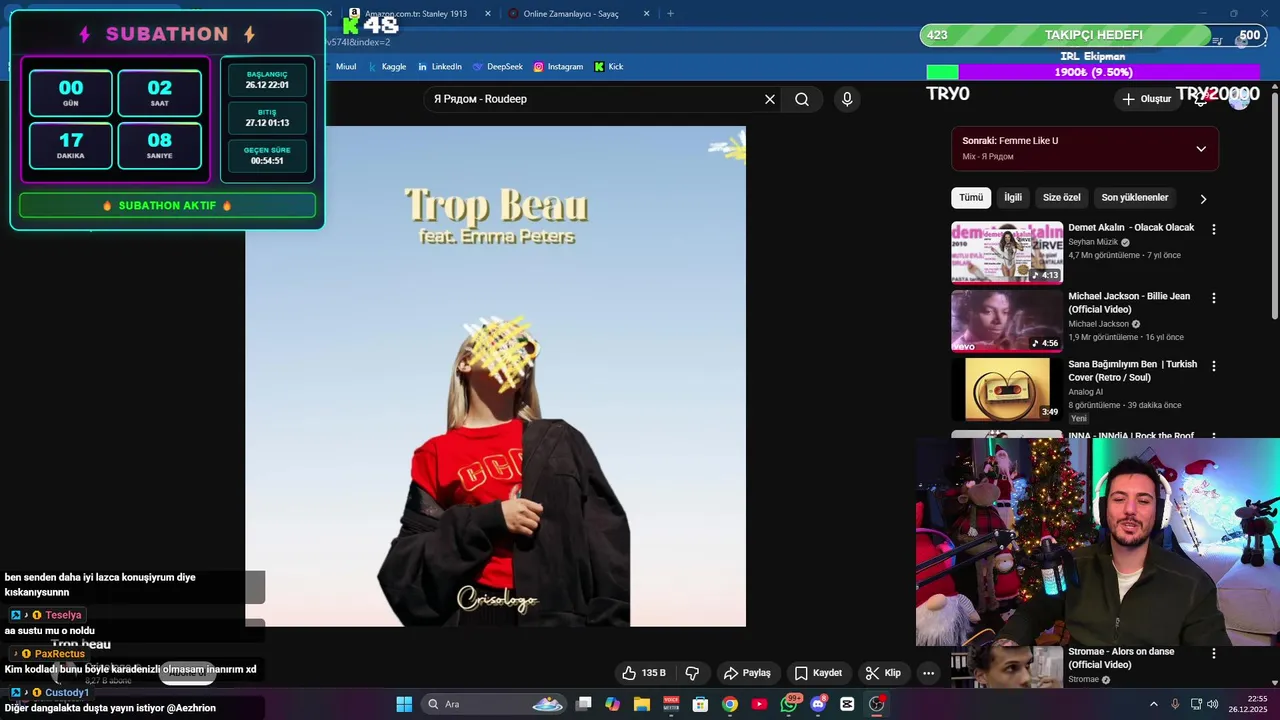Image resolution: width=1280 pixels, height=720 pixels.
Task: Select the Son yüklenenler filter chip
Action: point(1135,198)
